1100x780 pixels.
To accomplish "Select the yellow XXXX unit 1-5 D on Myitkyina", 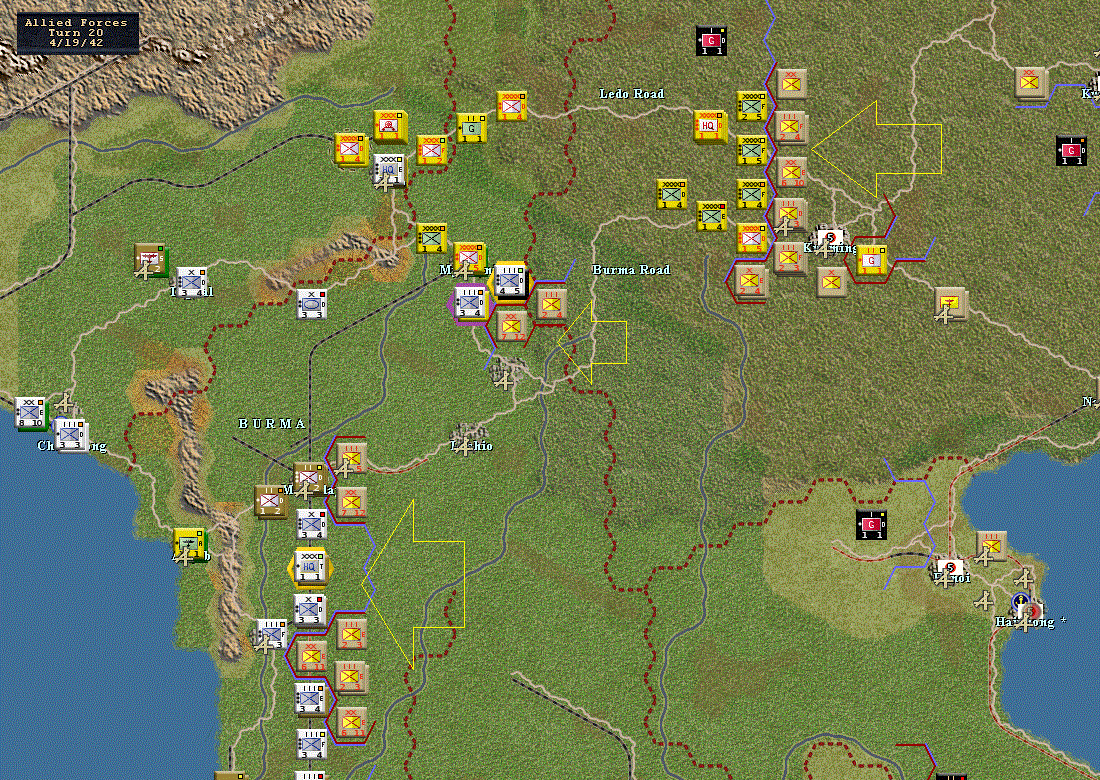I will point(469,257).
